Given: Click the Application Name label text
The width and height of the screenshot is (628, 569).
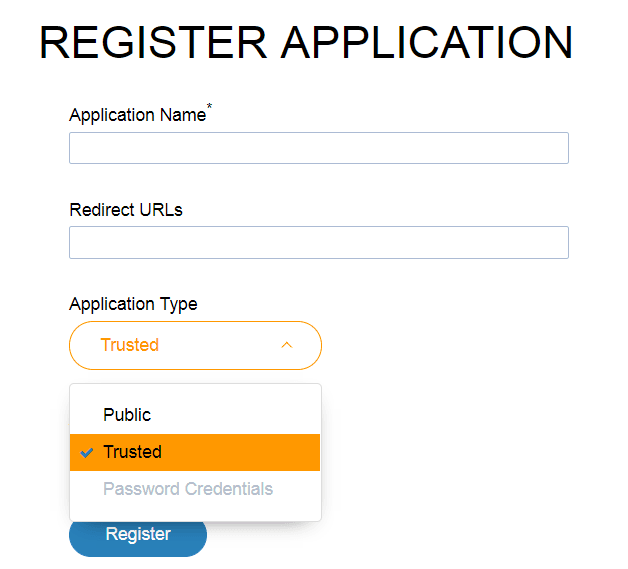Looking at the screenshot, I should coord(137,115).
